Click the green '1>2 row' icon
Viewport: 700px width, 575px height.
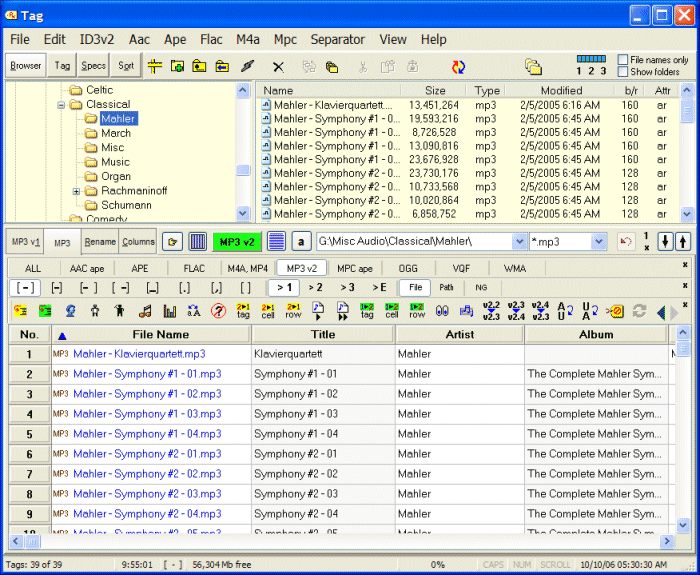417,311
